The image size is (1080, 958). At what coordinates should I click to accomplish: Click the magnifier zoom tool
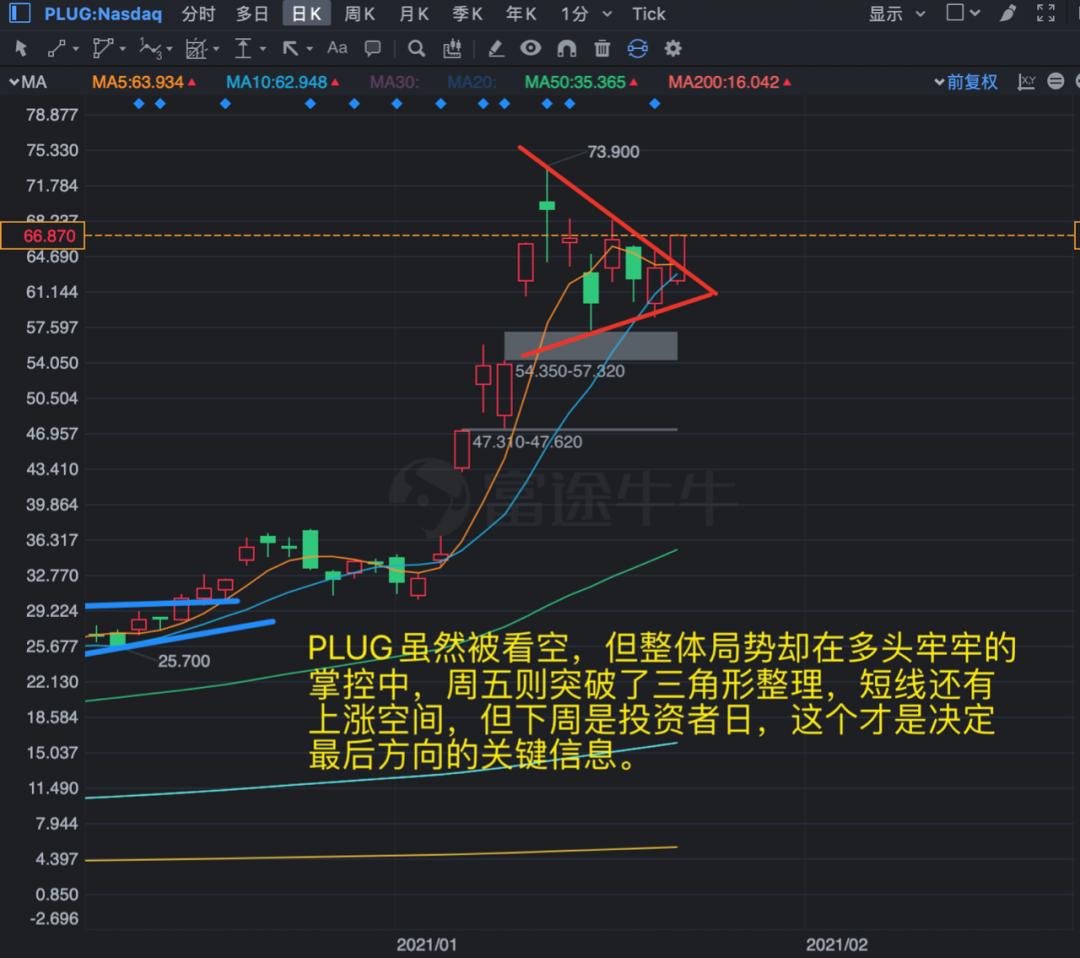(416, 48)
